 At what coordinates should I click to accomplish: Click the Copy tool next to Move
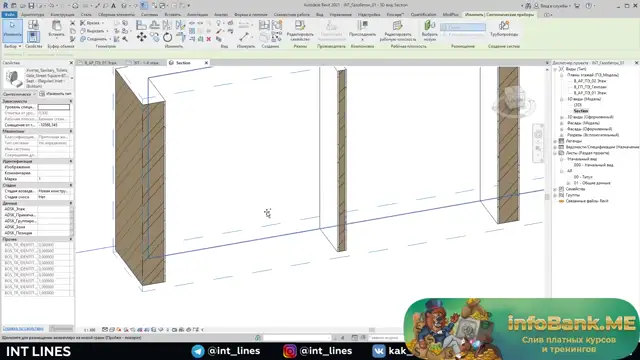tap(154, 38)
